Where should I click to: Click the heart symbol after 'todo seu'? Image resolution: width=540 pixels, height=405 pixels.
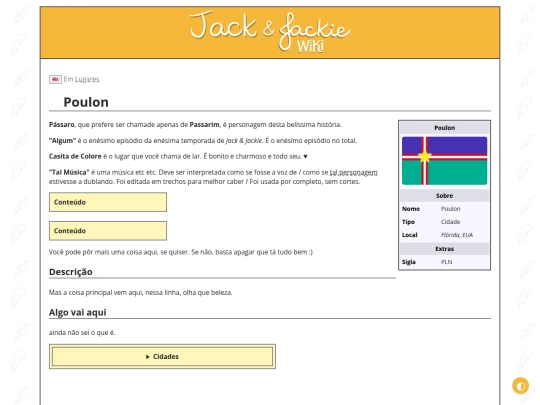click(305, 157)
